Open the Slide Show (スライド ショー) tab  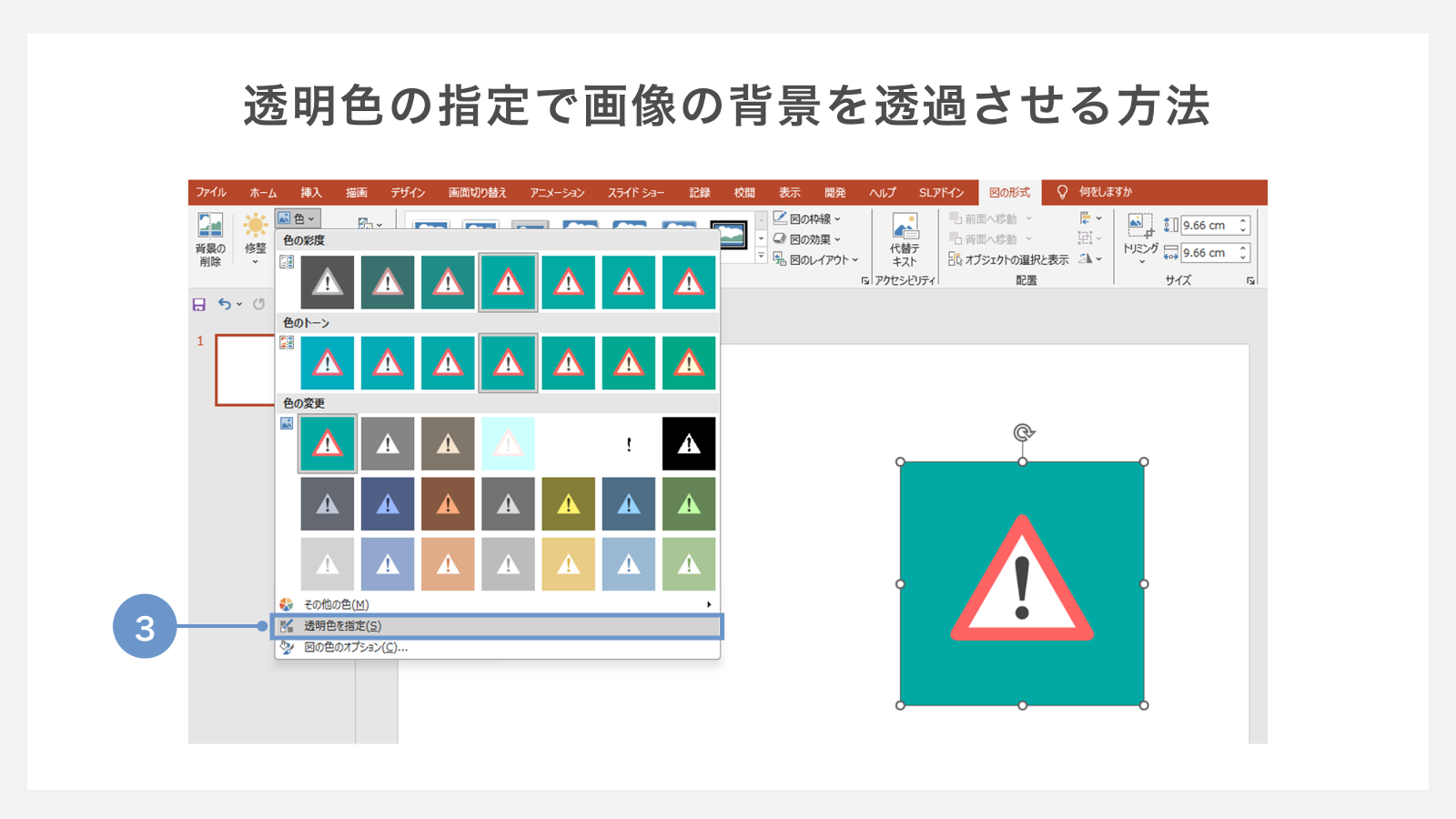pos(636,193)
